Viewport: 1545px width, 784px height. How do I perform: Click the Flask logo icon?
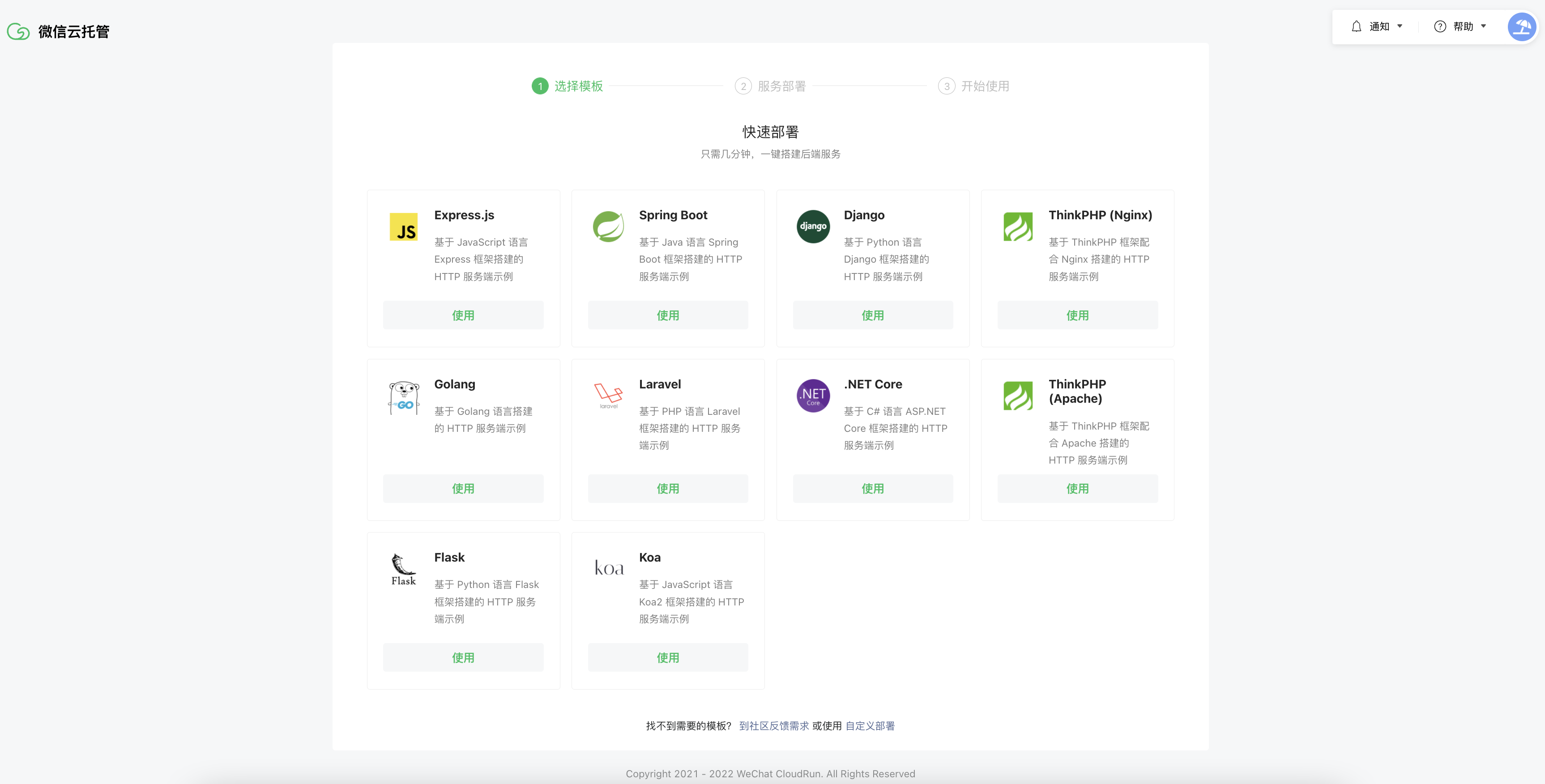[404, 569]
